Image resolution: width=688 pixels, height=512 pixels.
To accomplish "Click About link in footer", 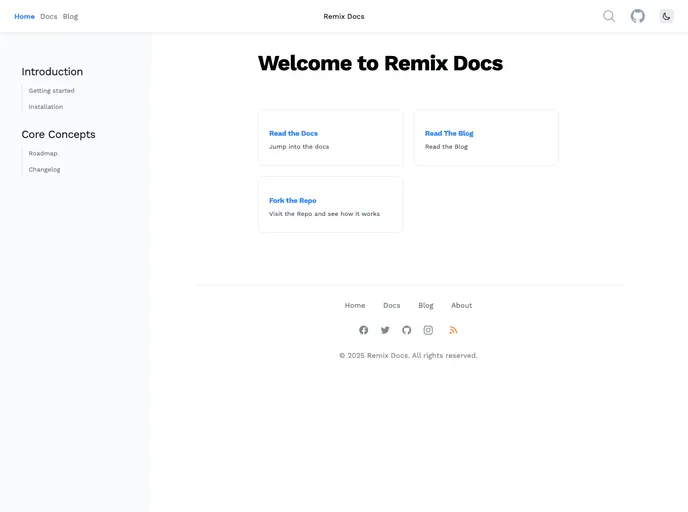I will 462,305.
